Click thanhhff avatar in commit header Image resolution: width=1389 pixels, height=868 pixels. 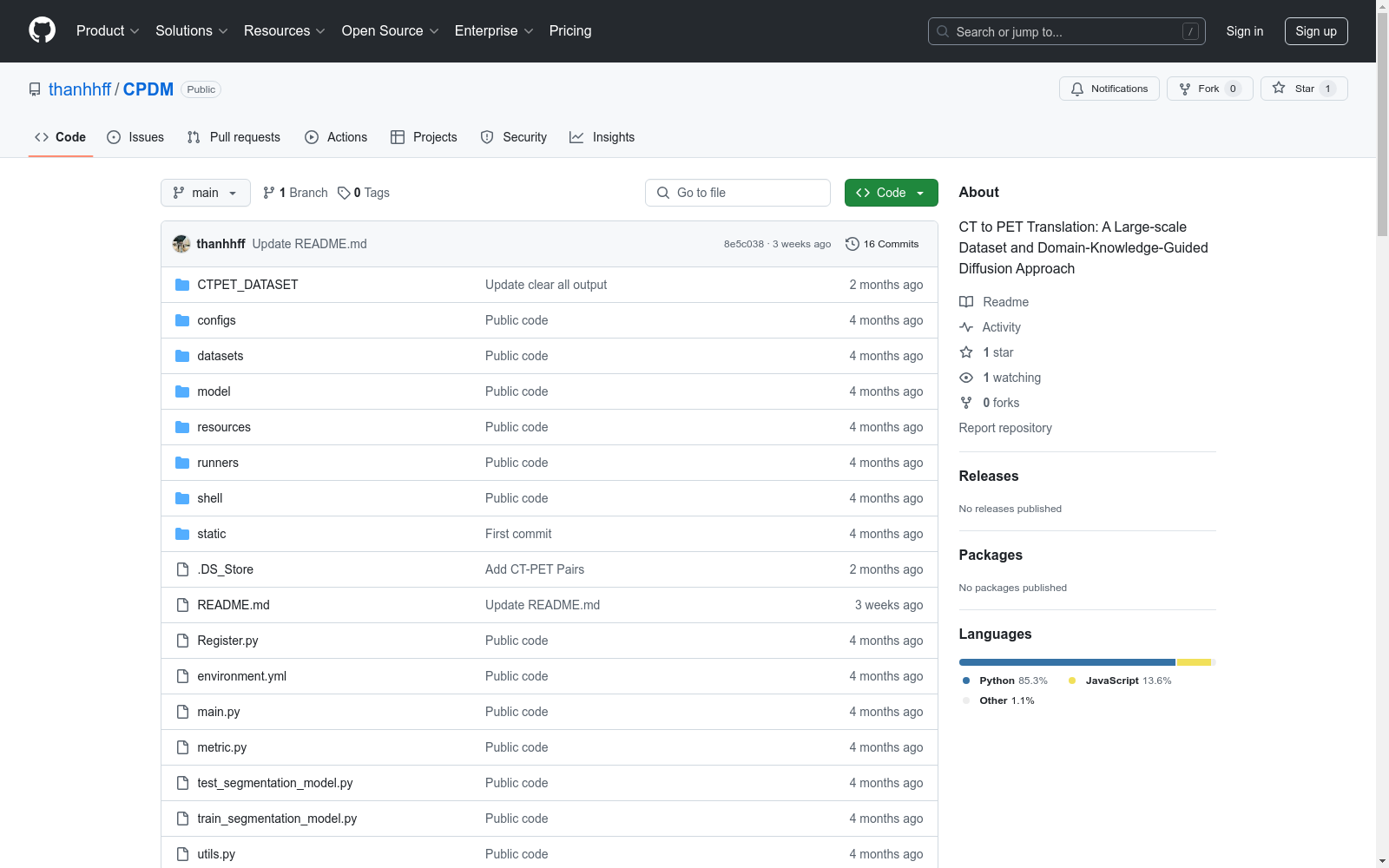coord(181,244)
